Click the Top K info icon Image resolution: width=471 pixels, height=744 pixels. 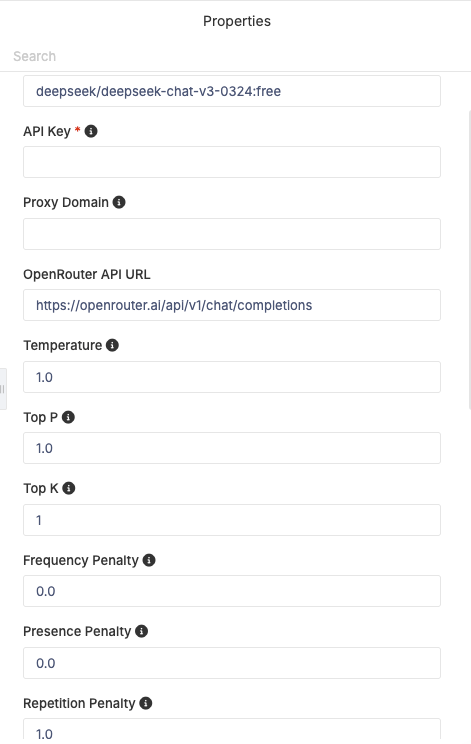69,488
